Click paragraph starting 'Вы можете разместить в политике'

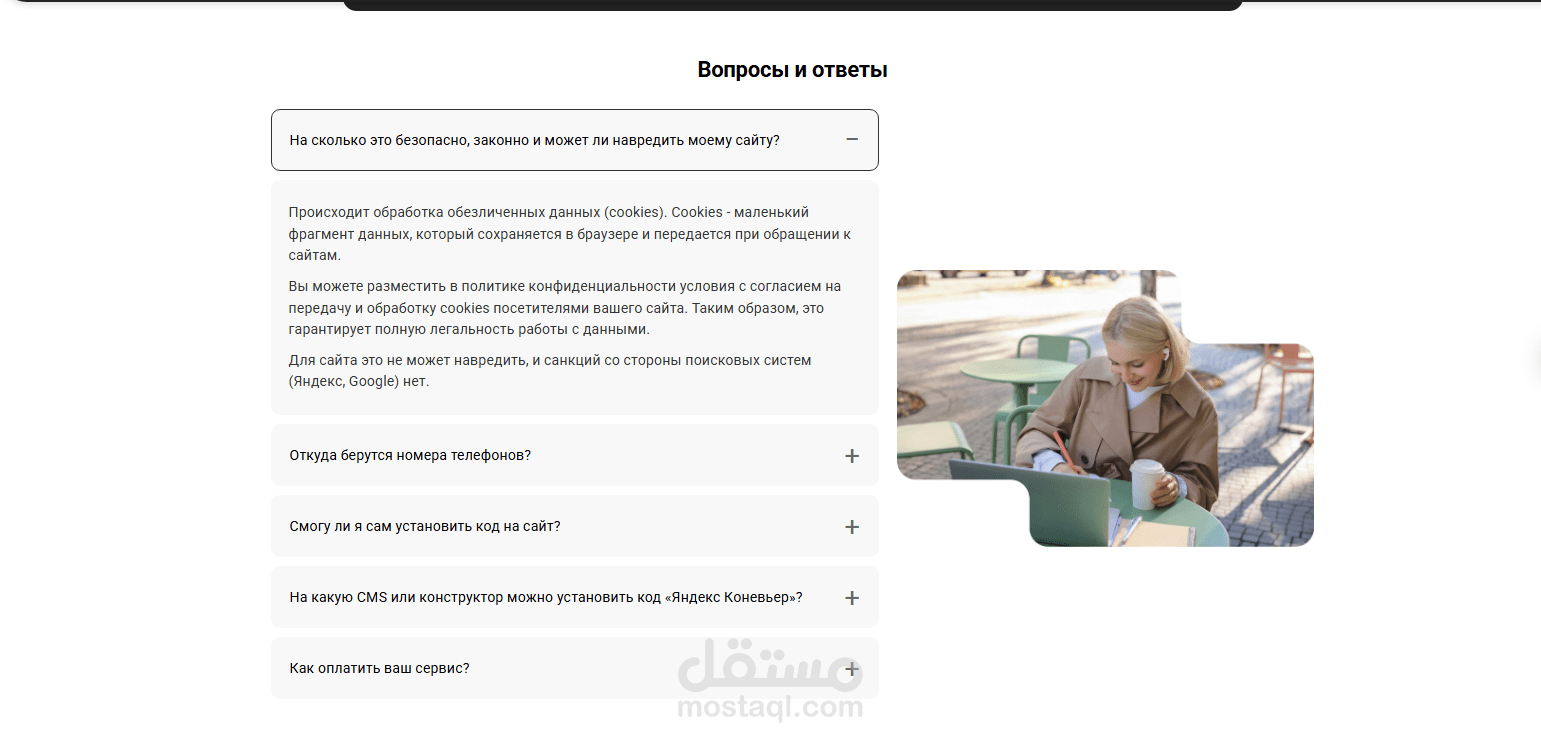tap(565, 308)
